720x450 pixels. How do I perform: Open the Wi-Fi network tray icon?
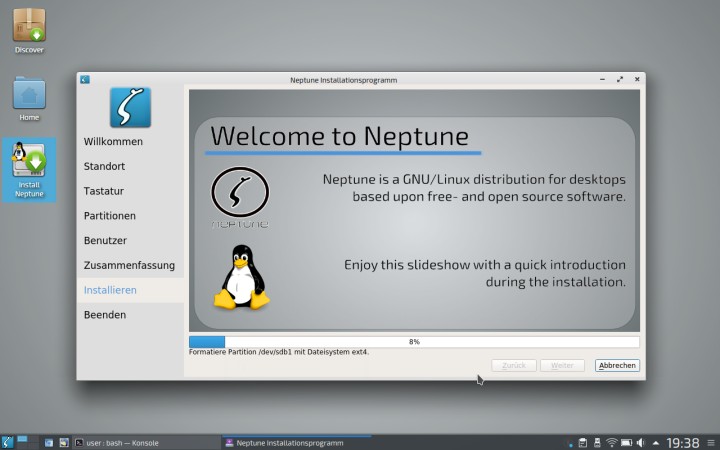pyautogui.click(x=612, y=443)
